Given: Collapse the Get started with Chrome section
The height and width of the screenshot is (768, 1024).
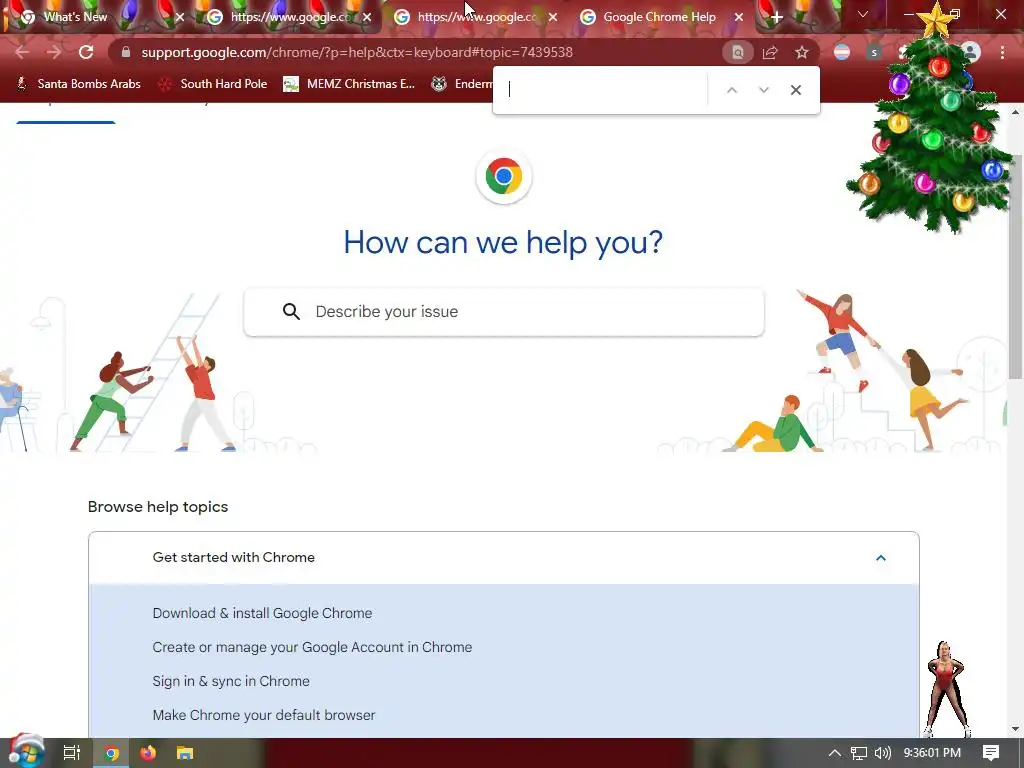Looking at the screenshot, I should pyautogui.click(x=880, y=558).
